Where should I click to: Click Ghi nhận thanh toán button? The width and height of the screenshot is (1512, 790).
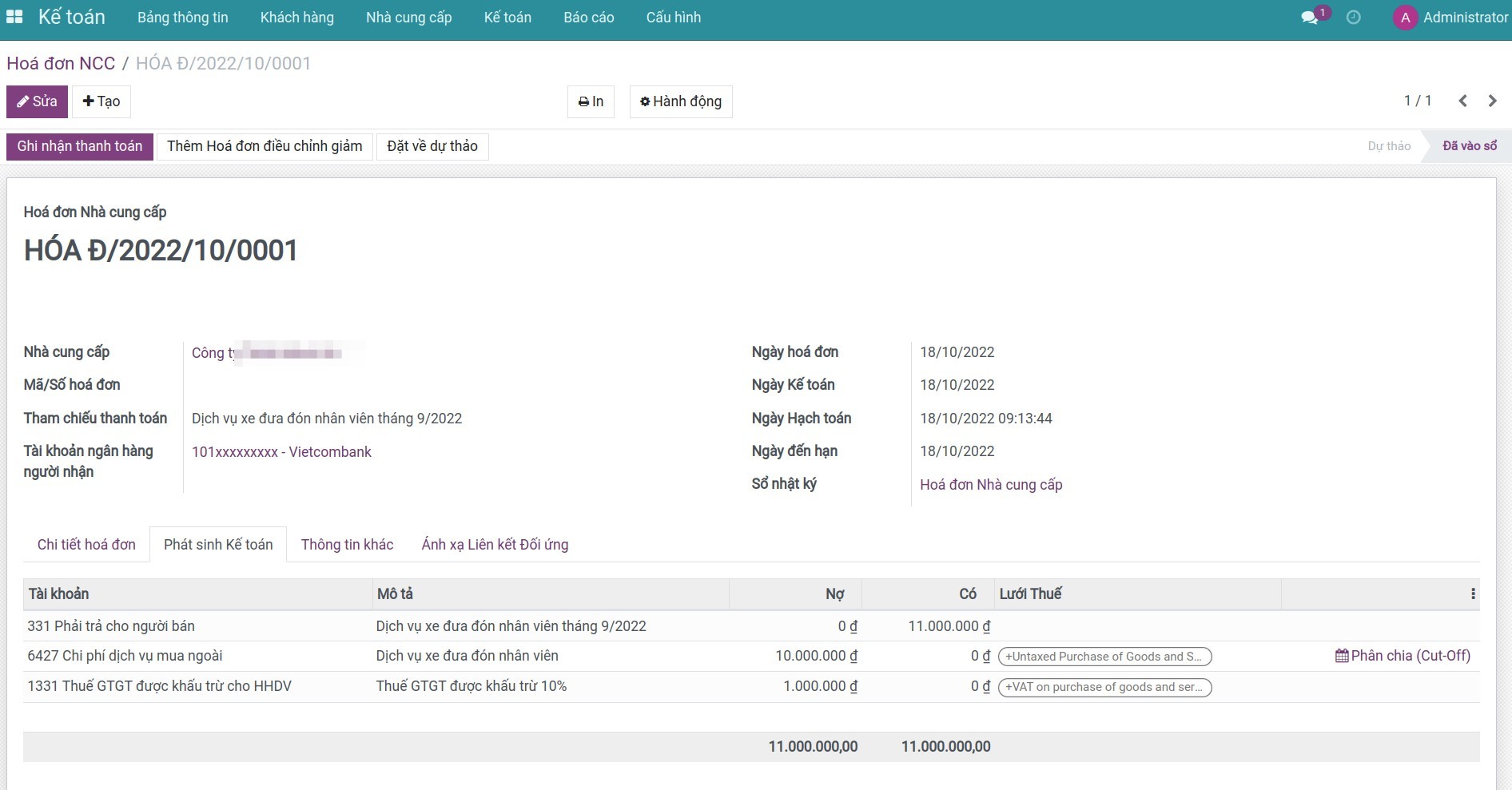pyautogui.click(x=80, y=146)
